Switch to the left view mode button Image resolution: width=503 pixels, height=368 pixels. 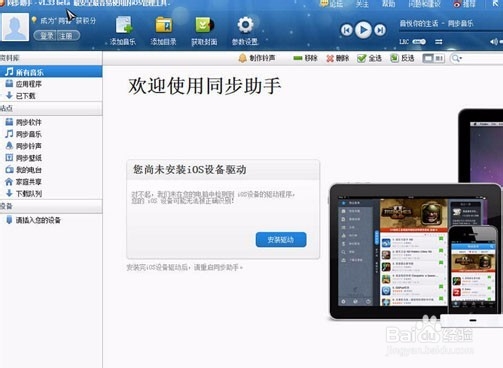coord(428,58)
